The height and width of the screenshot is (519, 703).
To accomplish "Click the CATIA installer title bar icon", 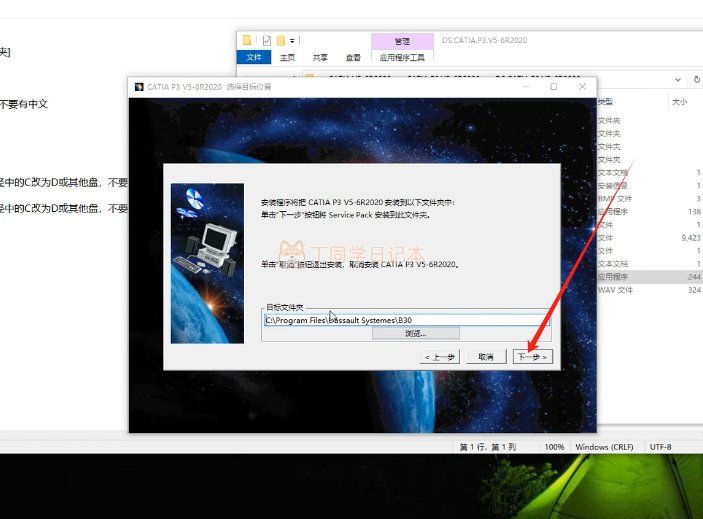I will [139, 86].
